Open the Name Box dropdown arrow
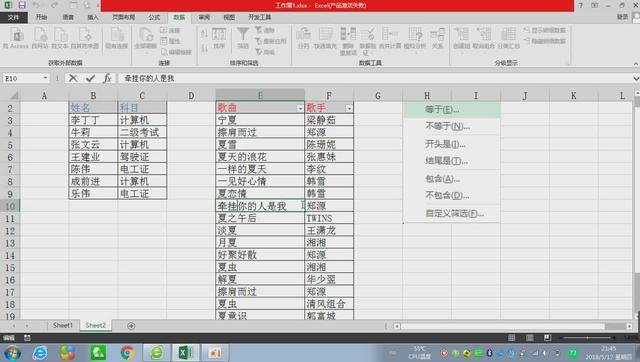Screen dimensions: 640x362 tap(45, 78)
